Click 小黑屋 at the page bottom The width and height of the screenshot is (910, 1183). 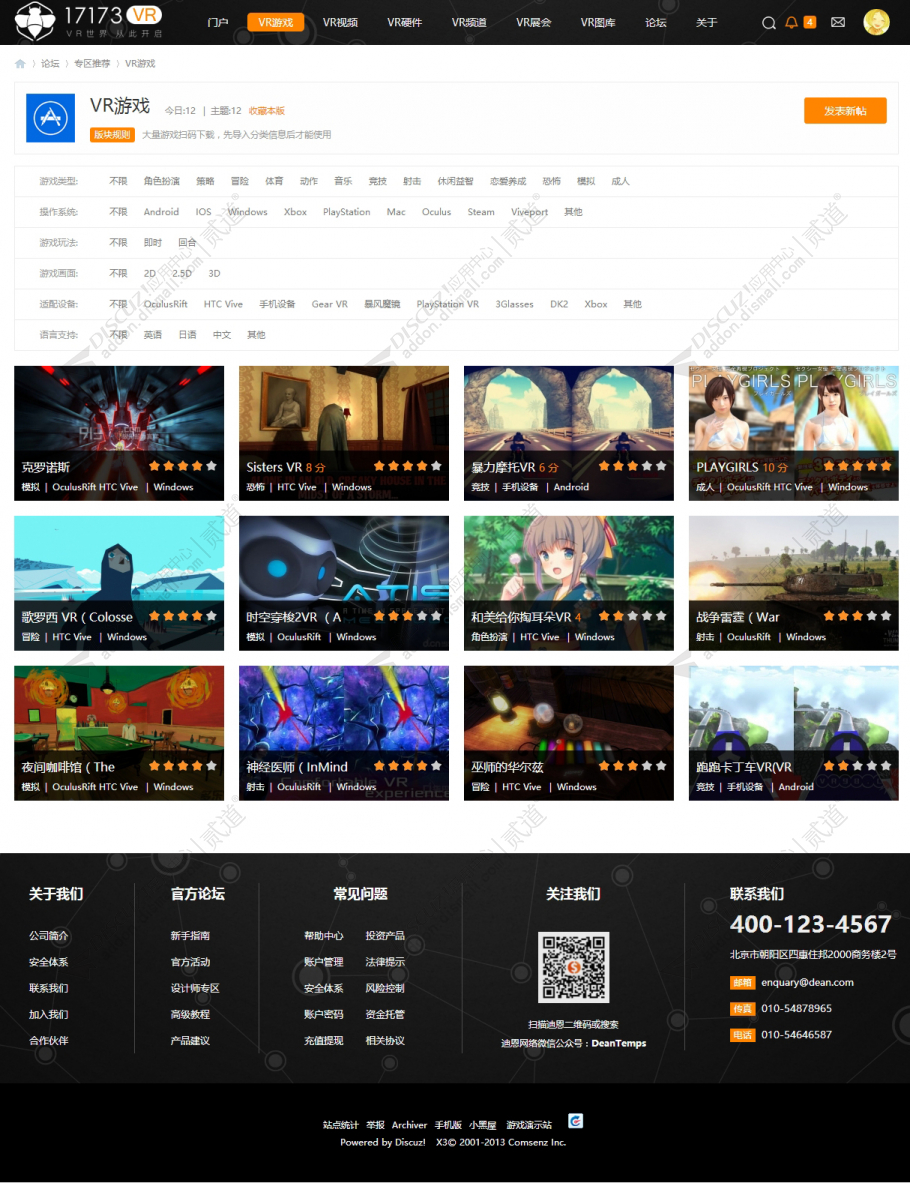click(x=483, y=1125)
